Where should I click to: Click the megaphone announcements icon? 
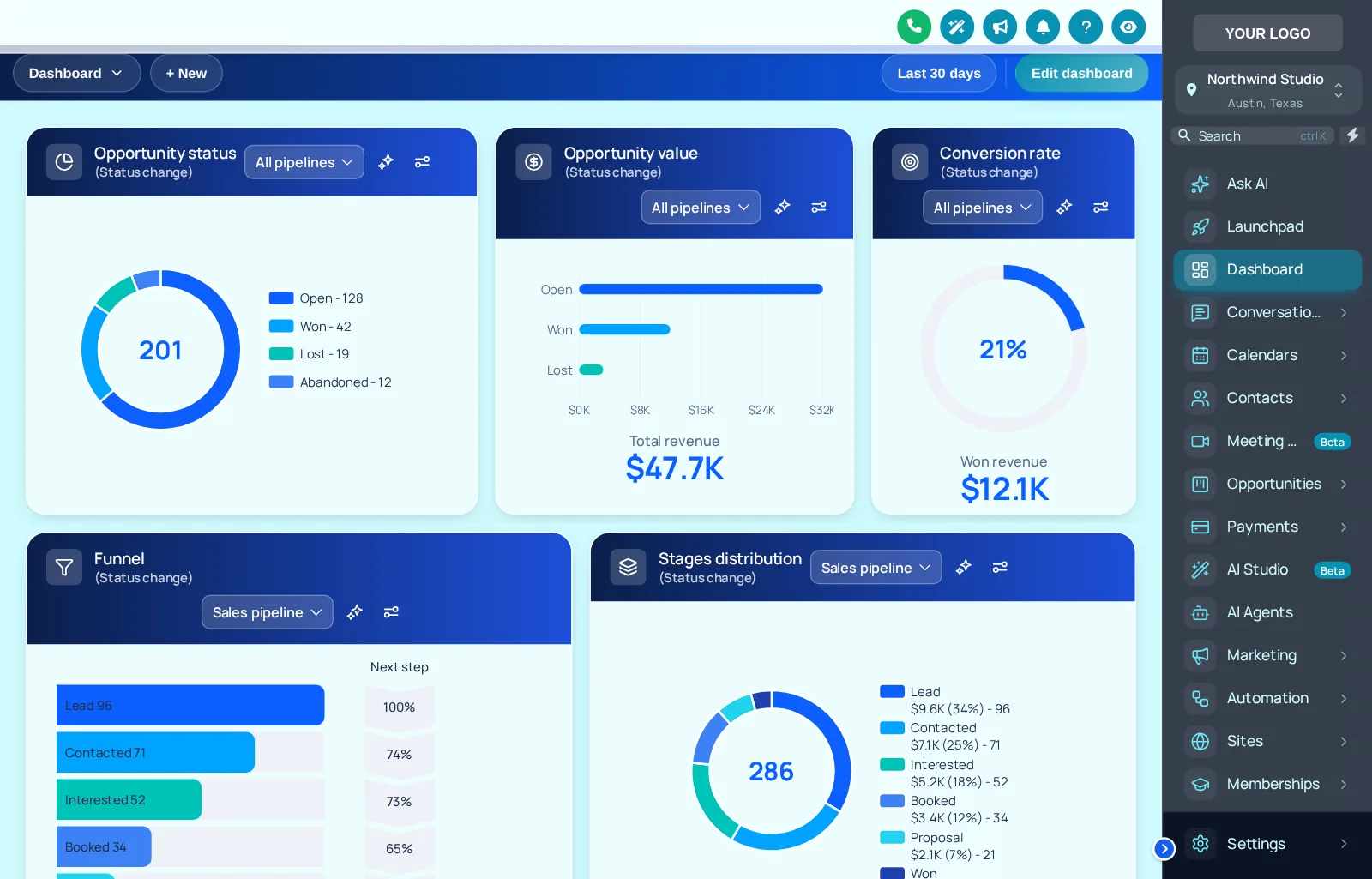click(1000, 27)
